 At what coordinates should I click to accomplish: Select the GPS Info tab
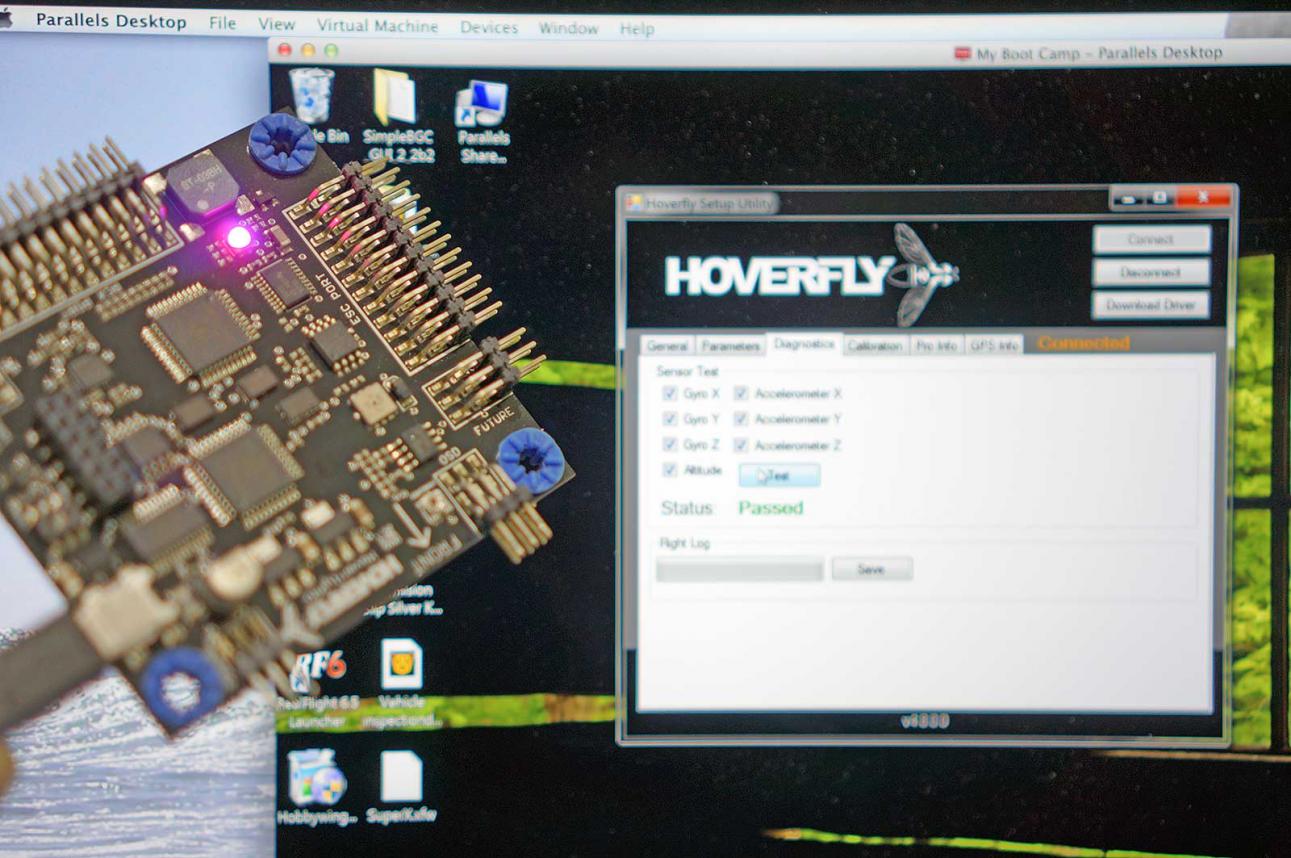[x=994, y=346]
